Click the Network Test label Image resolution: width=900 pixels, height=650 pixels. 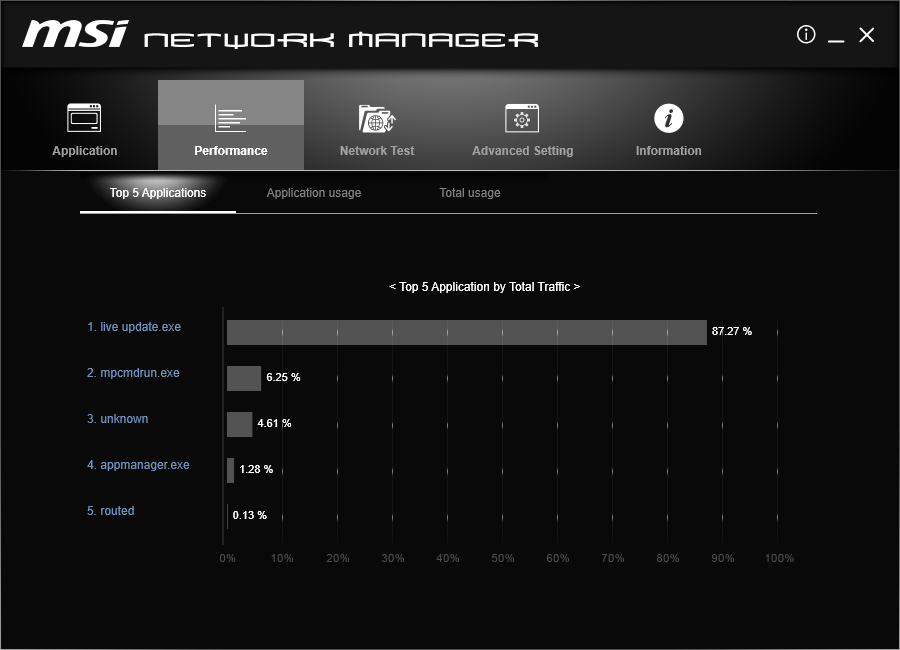(377, 150)
